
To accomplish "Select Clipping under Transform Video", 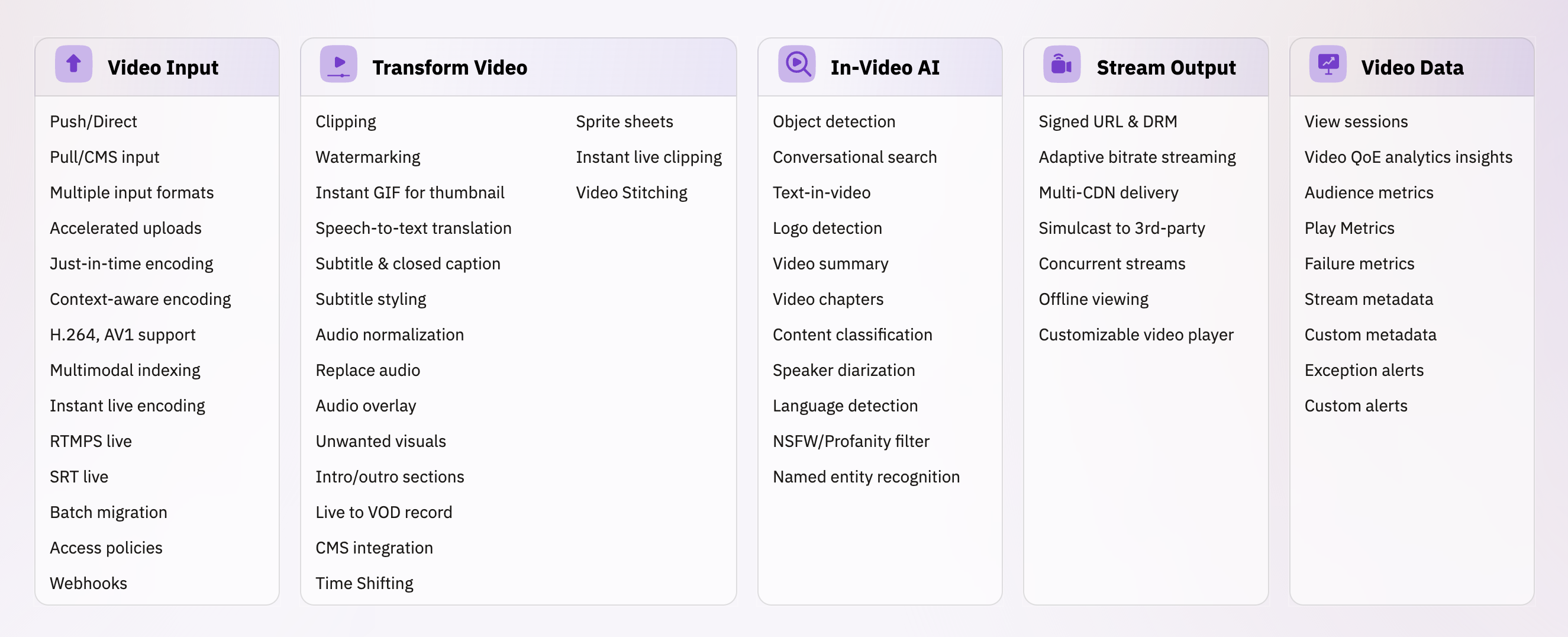I will [x=346, y=122].
